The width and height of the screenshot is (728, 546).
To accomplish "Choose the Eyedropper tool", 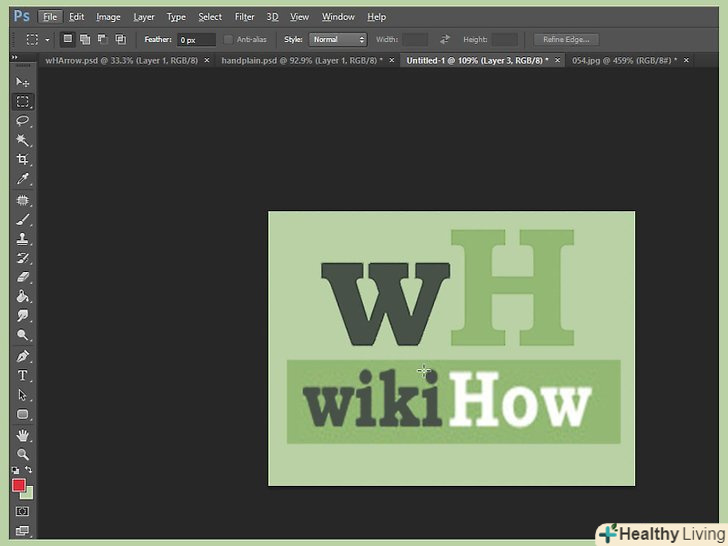I will 22,180.
